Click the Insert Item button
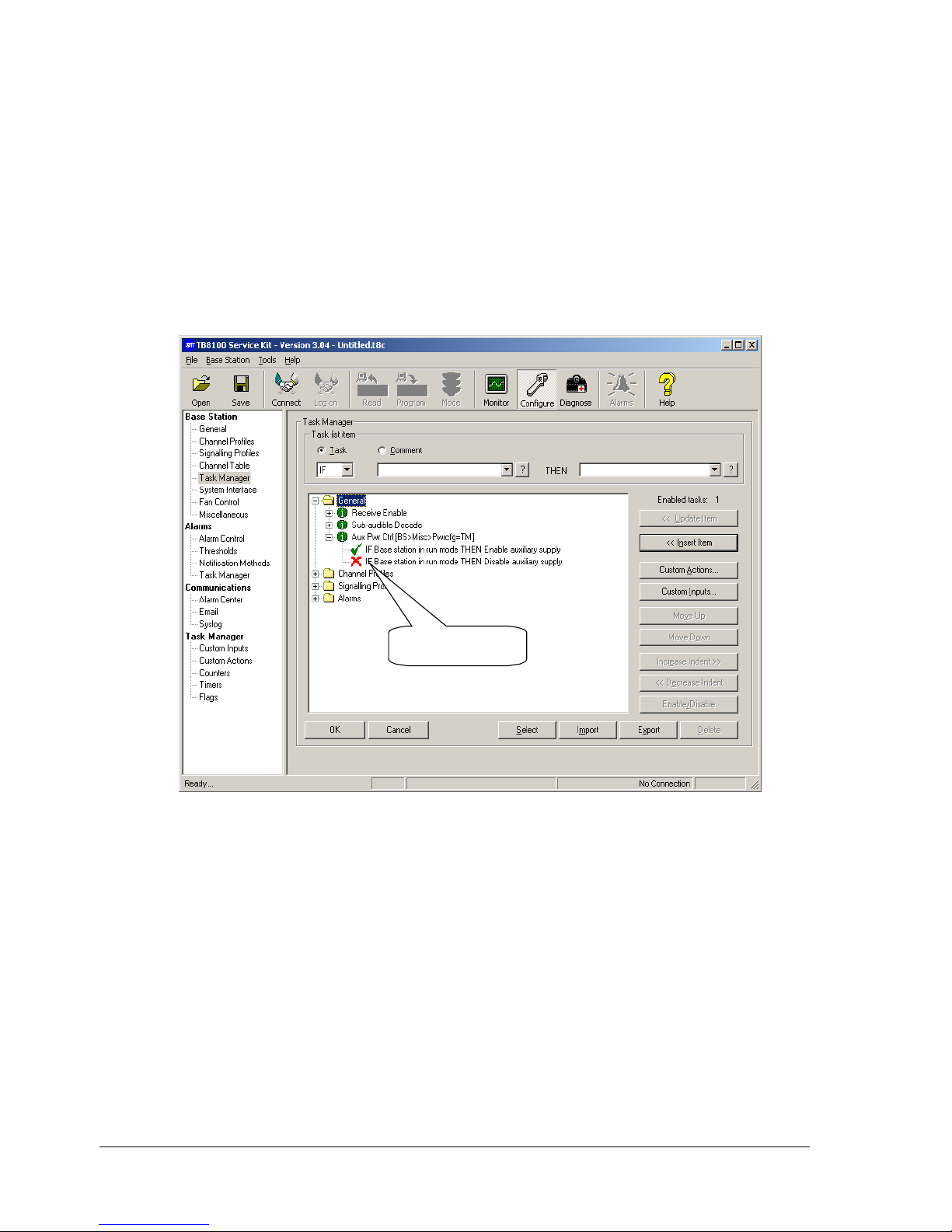 pos(689,543)
